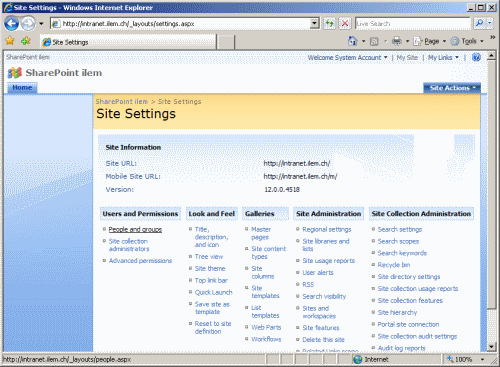The height and width of the screenshot is (367, 500).
Task: Open the Regional settings link
Action: click(x=327, y=229)
